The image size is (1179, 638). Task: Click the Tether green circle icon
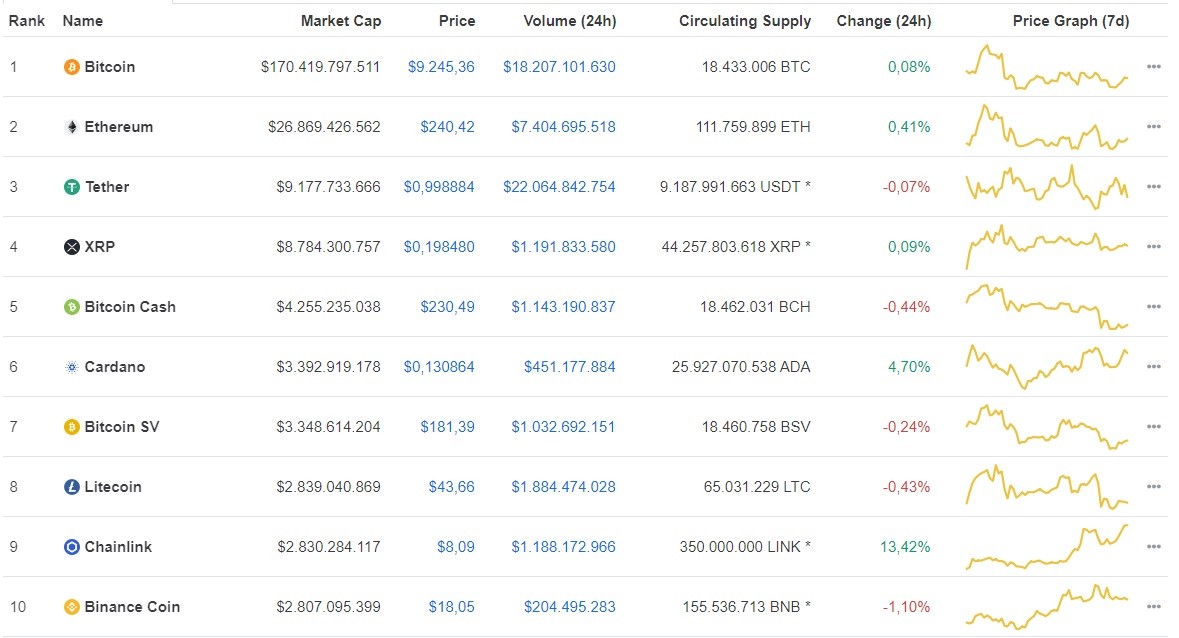[x=70, y=187]
